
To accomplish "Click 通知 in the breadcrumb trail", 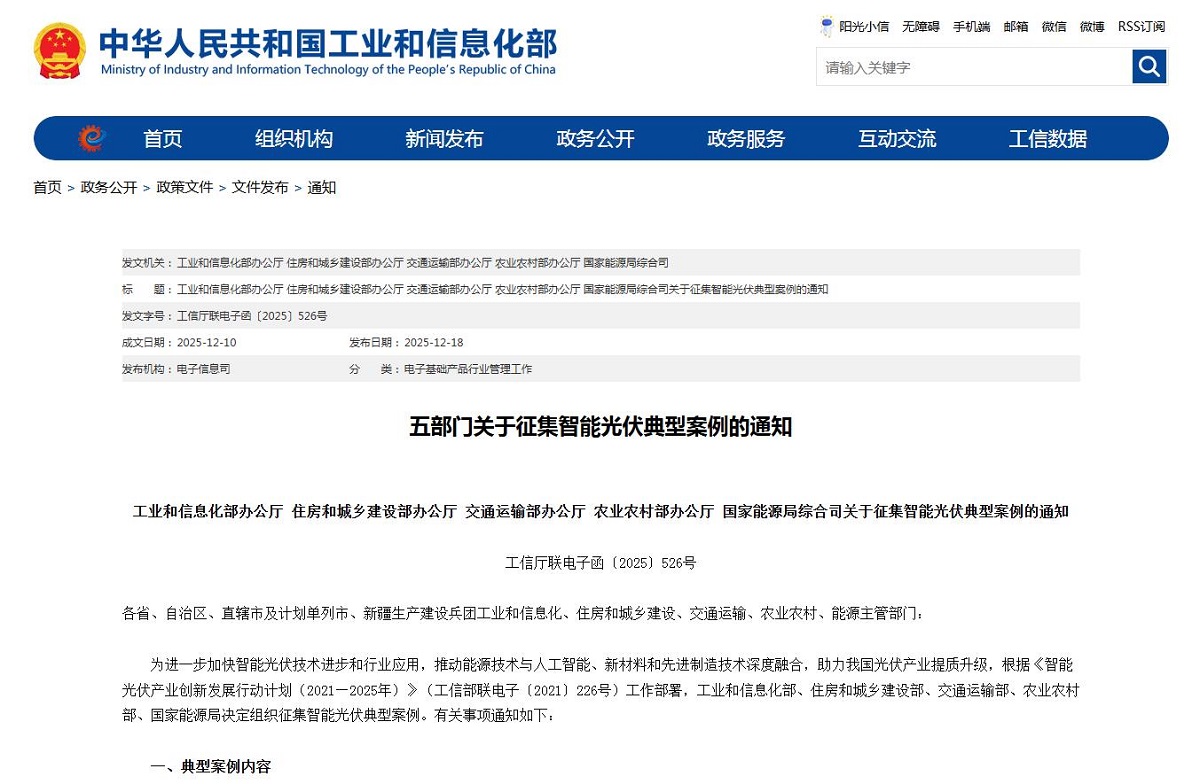I will [x=322, y=187].
